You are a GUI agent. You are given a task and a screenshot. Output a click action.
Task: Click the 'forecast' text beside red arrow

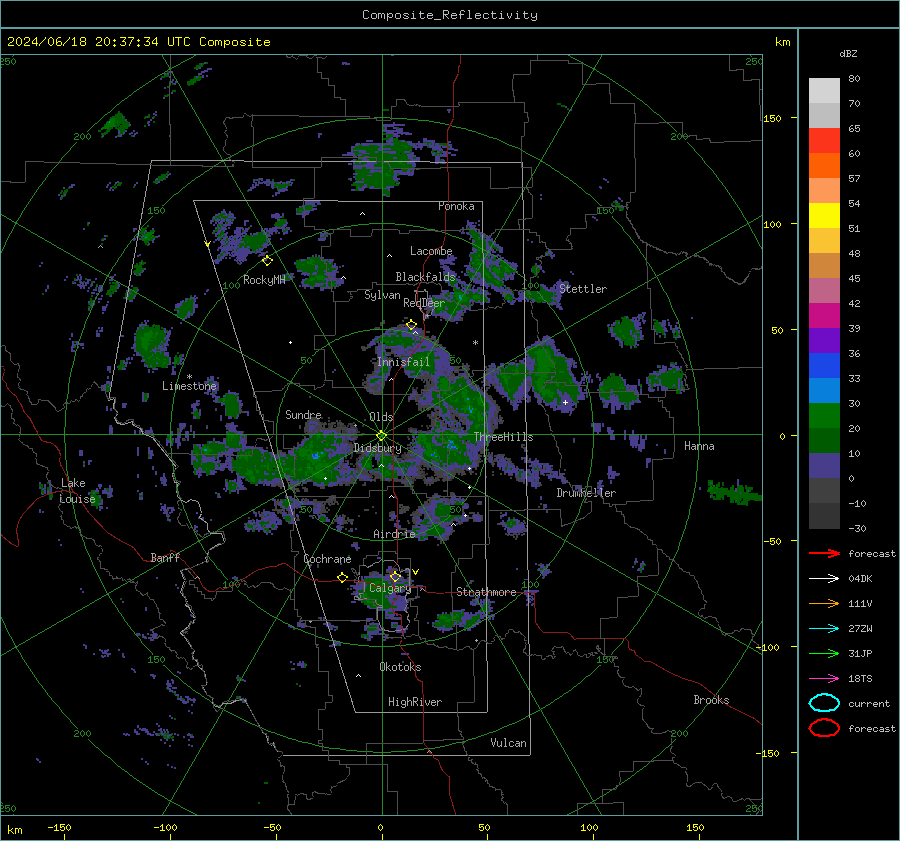click(872, 553)
